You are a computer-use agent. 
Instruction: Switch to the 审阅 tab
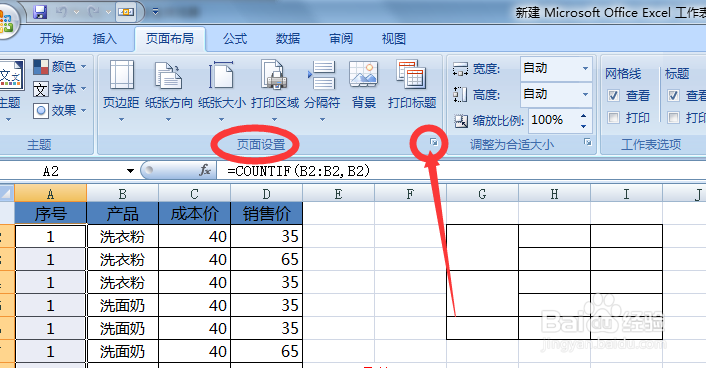[x=341, y=39]
